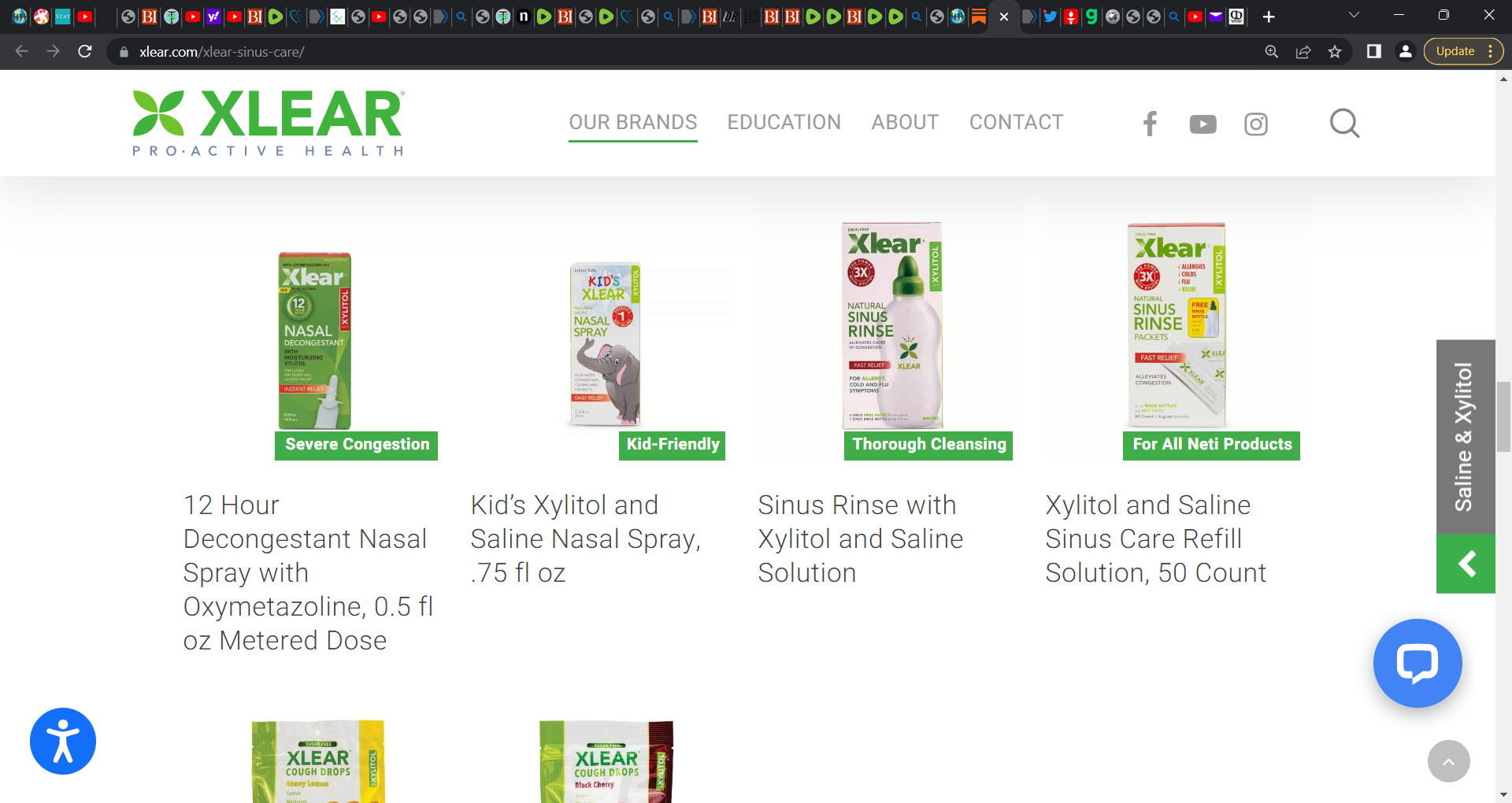Image resolution: width=1512 pixels, height=803 pixels.
Task: Open Xlear's YouTube channel icon
Action: pos(1203,124)
